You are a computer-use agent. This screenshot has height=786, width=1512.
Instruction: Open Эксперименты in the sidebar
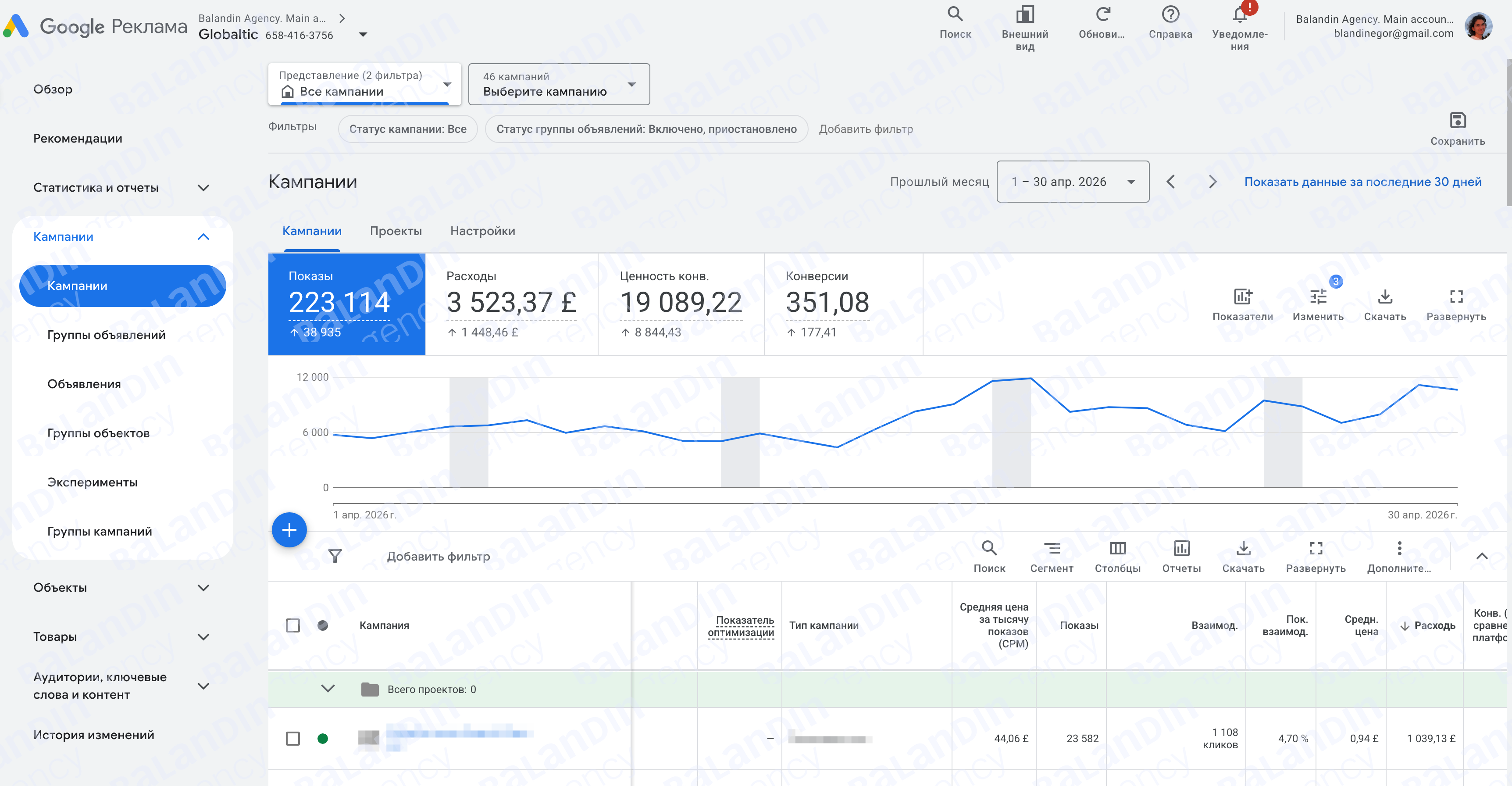tap(92, 482)
